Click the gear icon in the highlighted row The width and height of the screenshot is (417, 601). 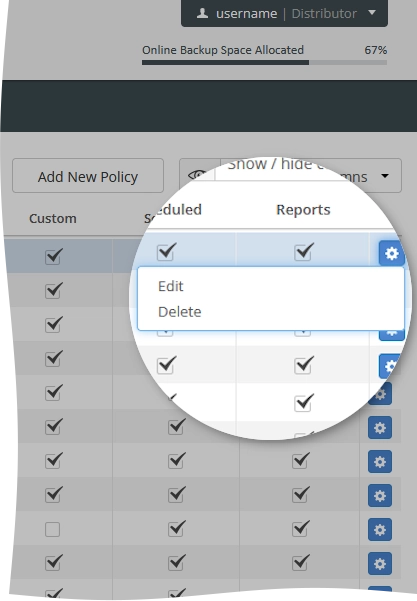[392, 253]
